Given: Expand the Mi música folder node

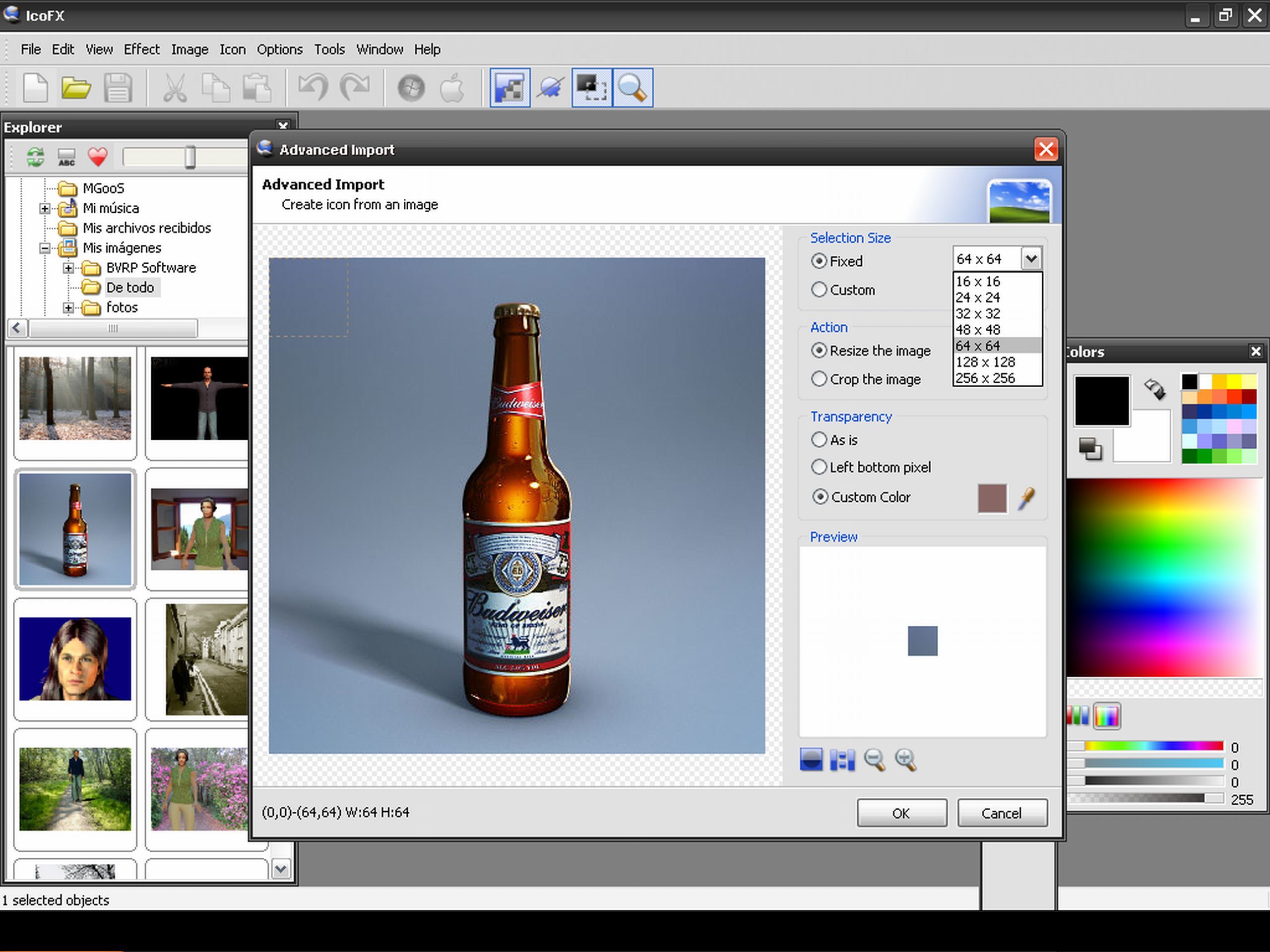Looking at the screenshot, I should [x=44, y=208].
